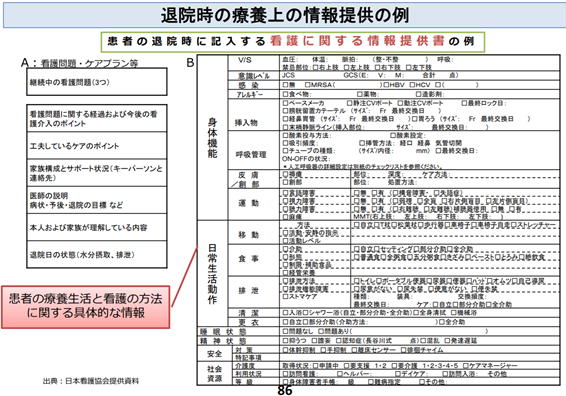Click the 特記事項 row under 安全
Screen dimensions: 566x396
397,358
